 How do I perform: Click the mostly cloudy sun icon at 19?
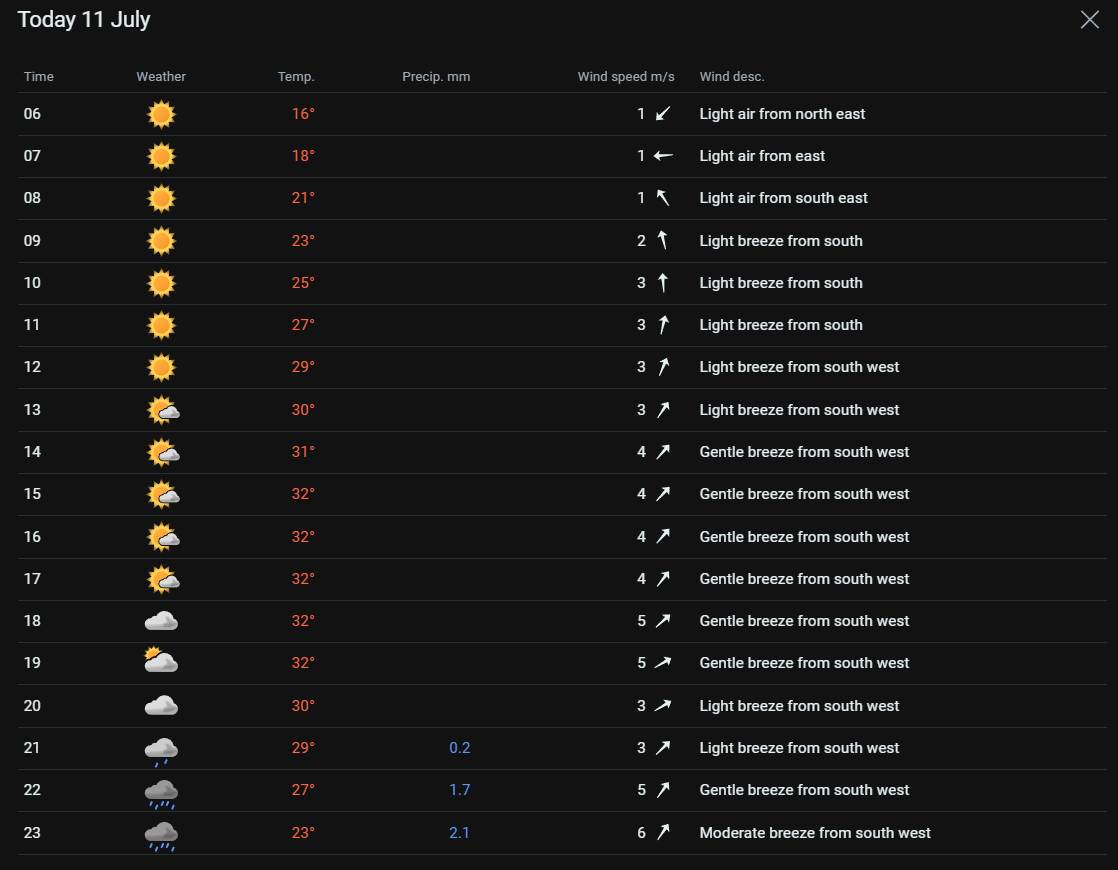pos(160,662)
